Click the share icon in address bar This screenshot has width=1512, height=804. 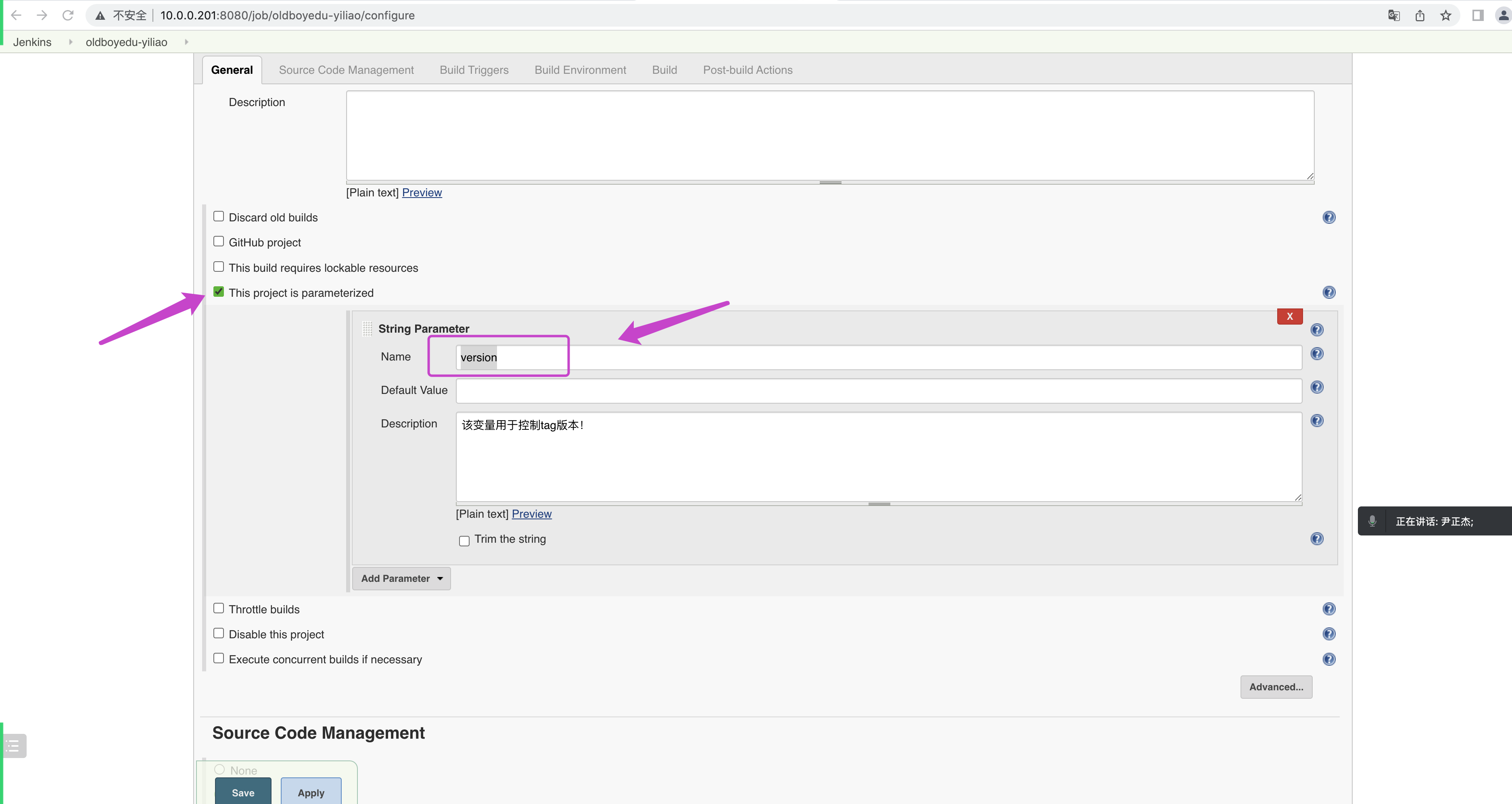click(x=1419, y=16)
